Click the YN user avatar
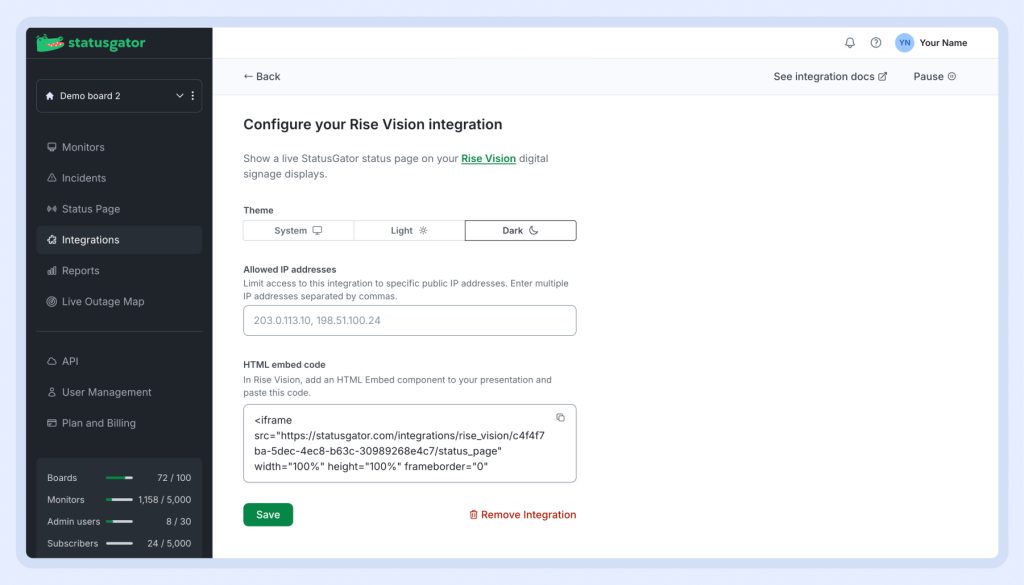 point(904,42)
